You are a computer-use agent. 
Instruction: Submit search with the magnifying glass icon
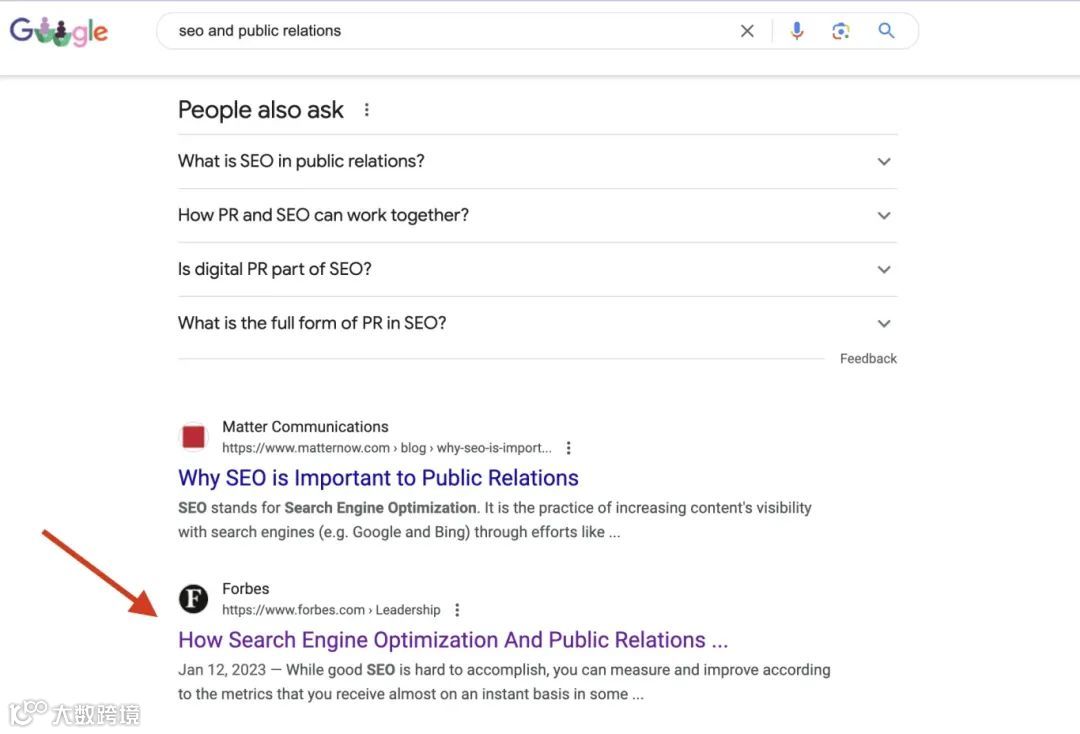click(x=886, y=30)
